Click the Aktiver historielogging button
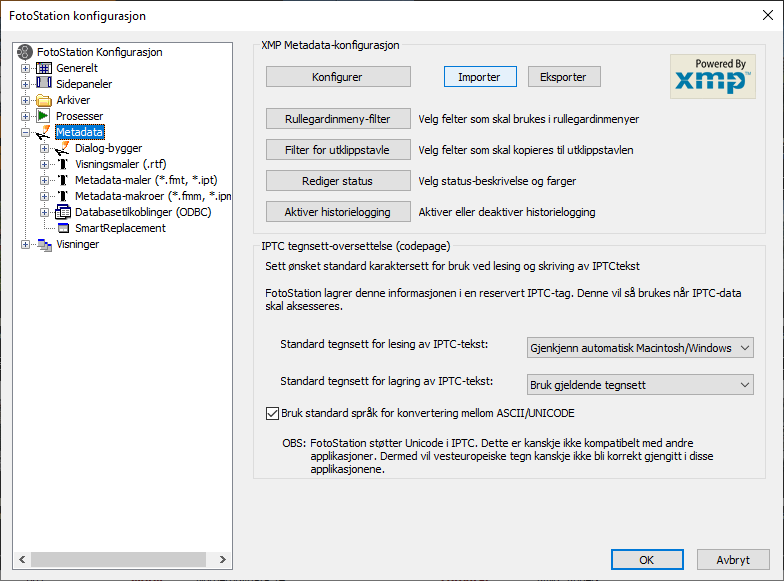 tap(338, 212)
